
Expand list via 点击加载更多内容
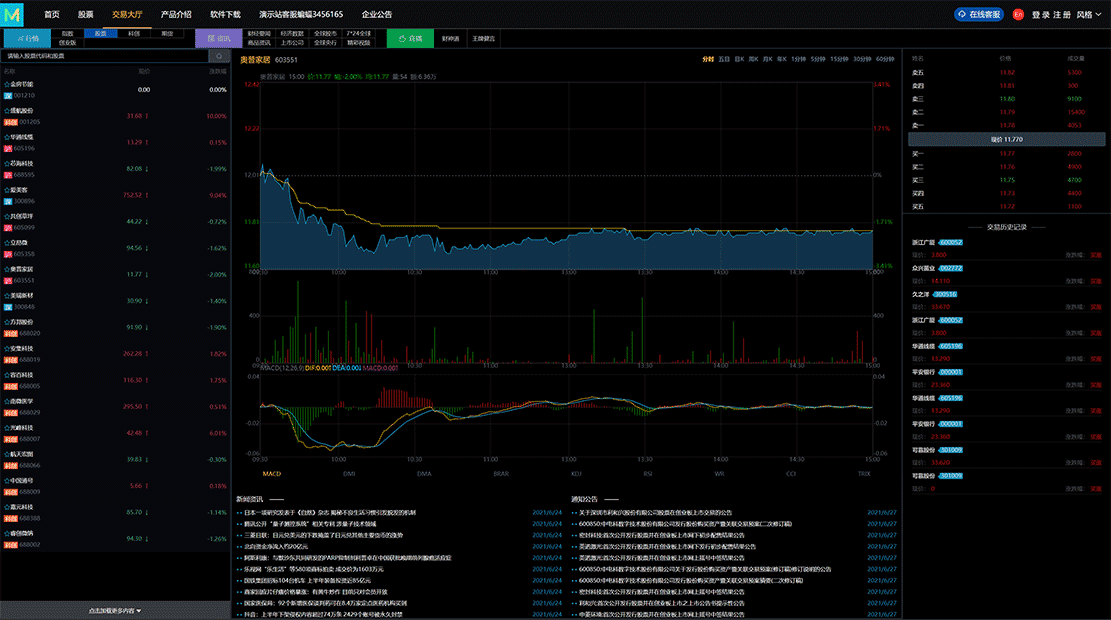[x=115, y=610]
